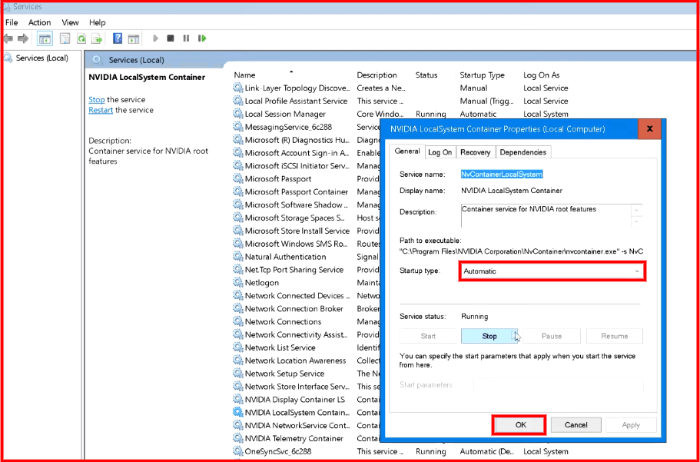The width and height of the screenshot is (700, 462).
Task: Click the Restart Service icon in toolbar
Action: (x=202, y=38)
